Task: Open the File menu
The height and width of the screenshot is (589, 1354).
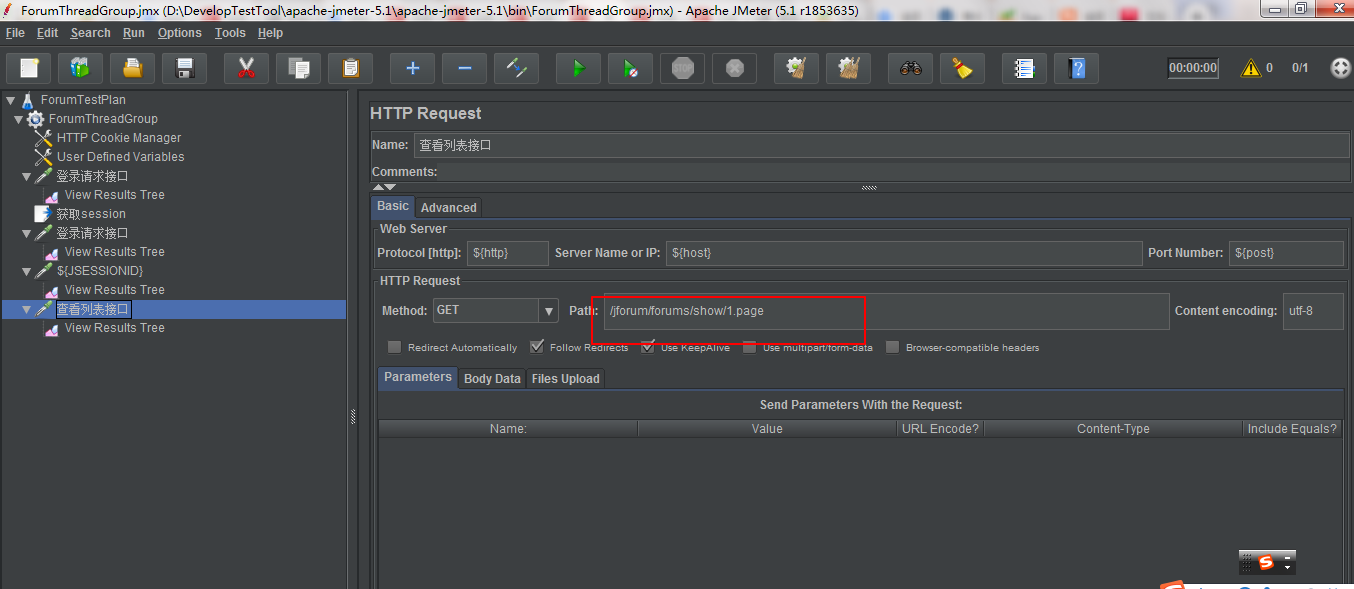Action: tap(15, 33)
